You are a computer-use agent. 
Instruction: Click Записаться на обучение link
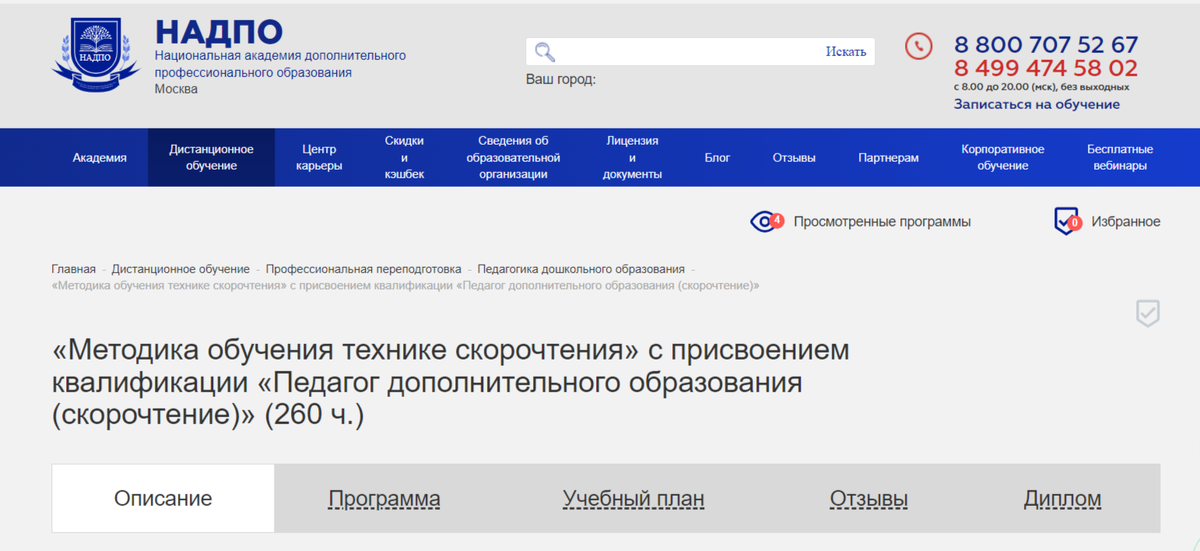[1037, 104]
